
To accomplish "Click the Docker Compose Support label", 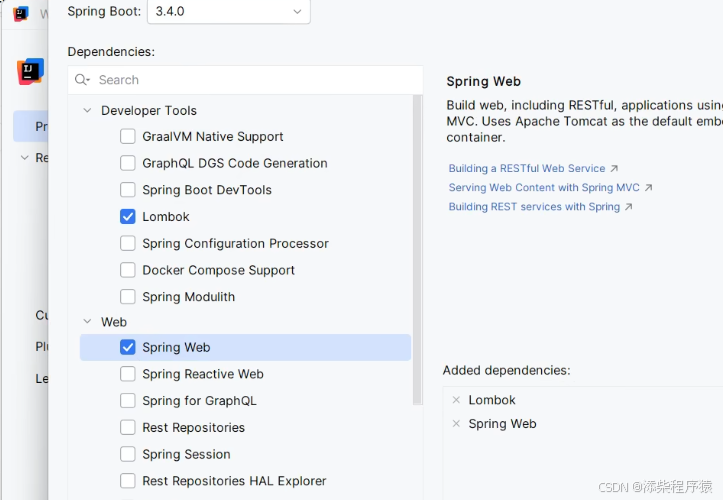I will tap(219, 270).
